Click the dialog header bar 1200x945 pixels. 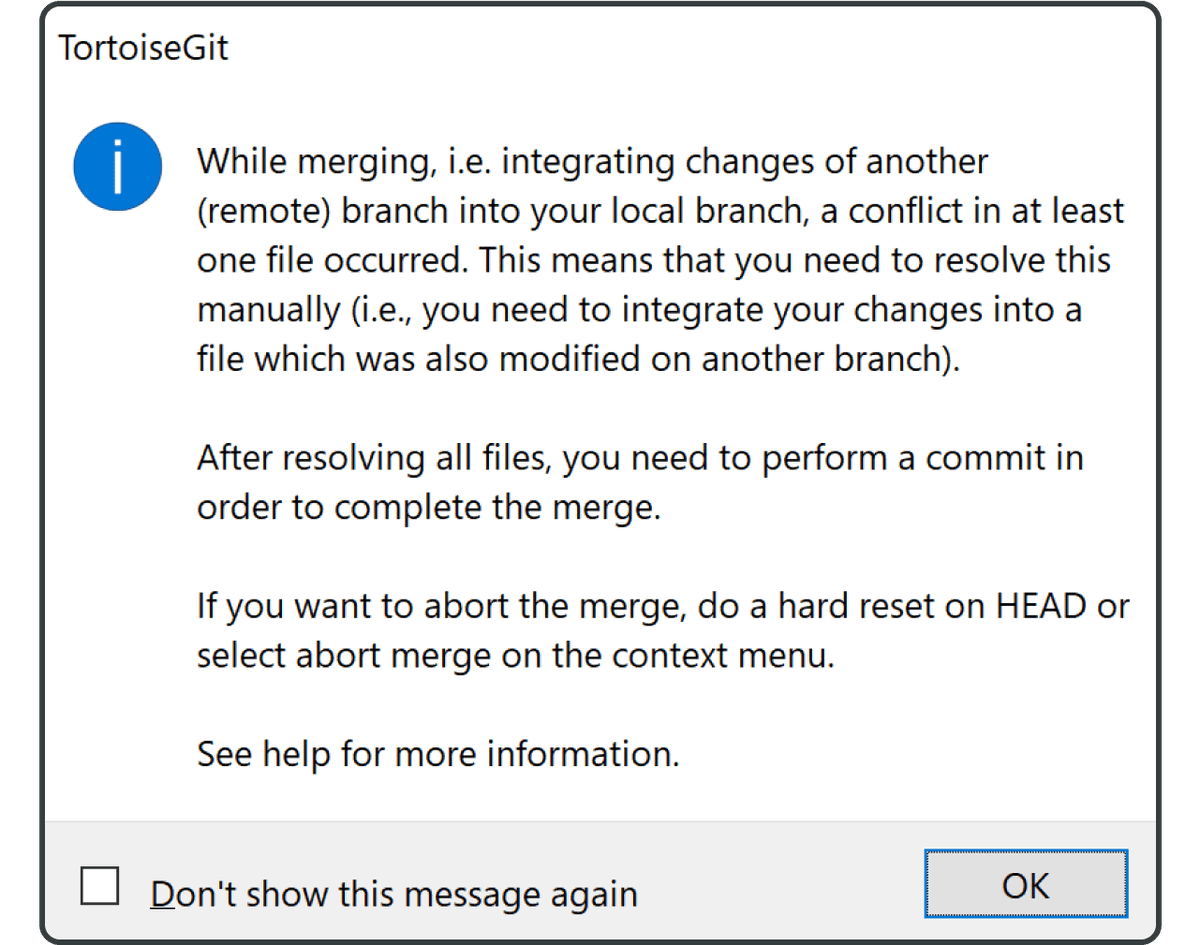click(x=600, y=48)
